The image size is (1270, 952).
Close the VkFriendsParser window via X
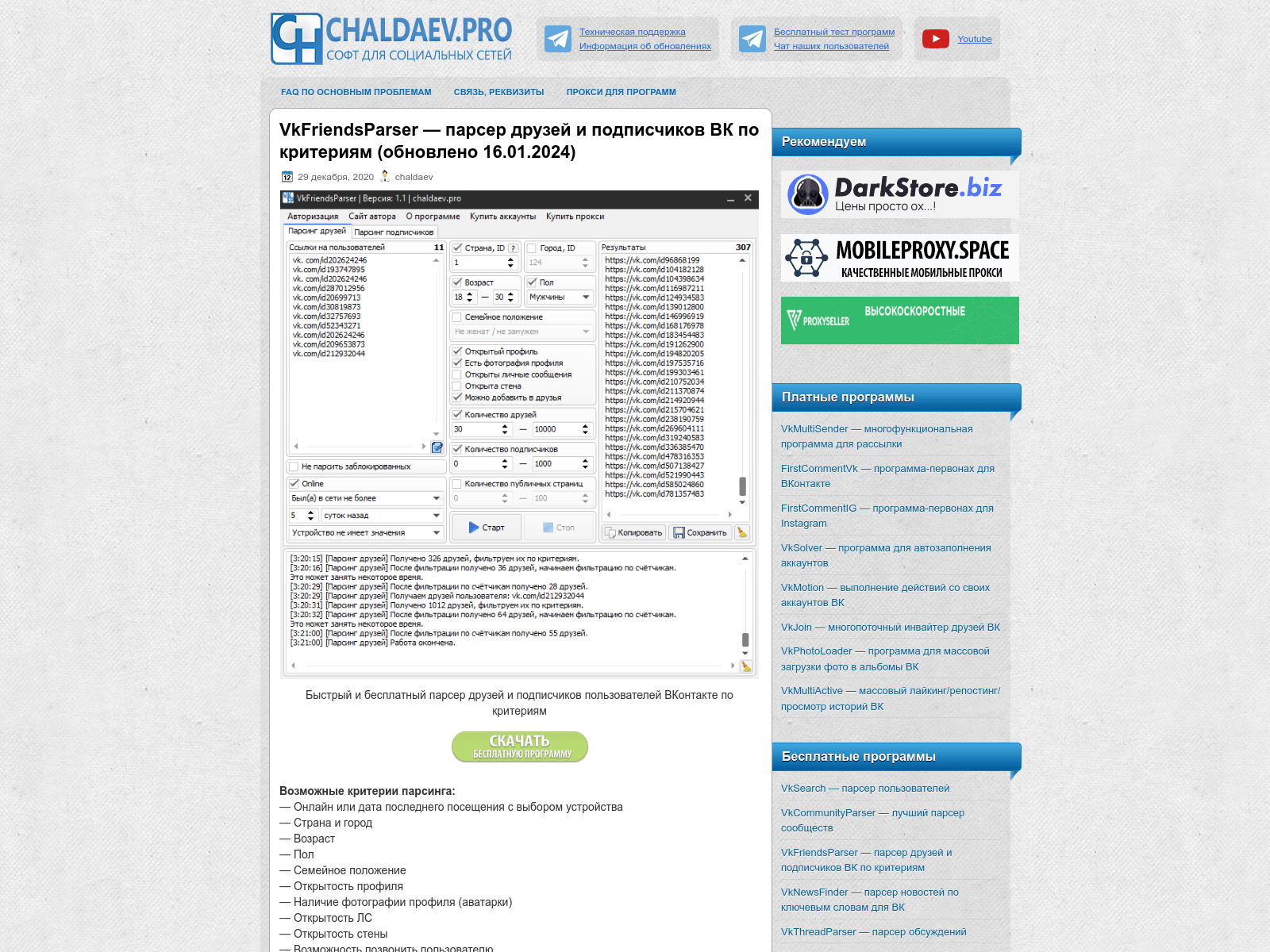[748, 198]
